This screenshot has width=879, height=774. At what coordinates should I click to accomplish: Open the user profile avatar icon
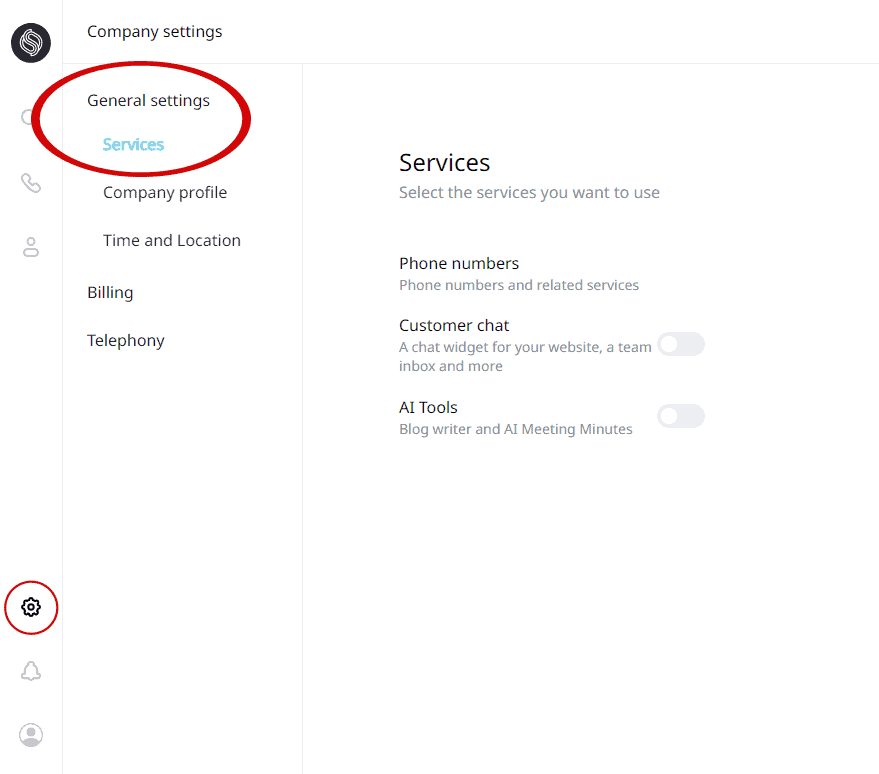[31, 735]
